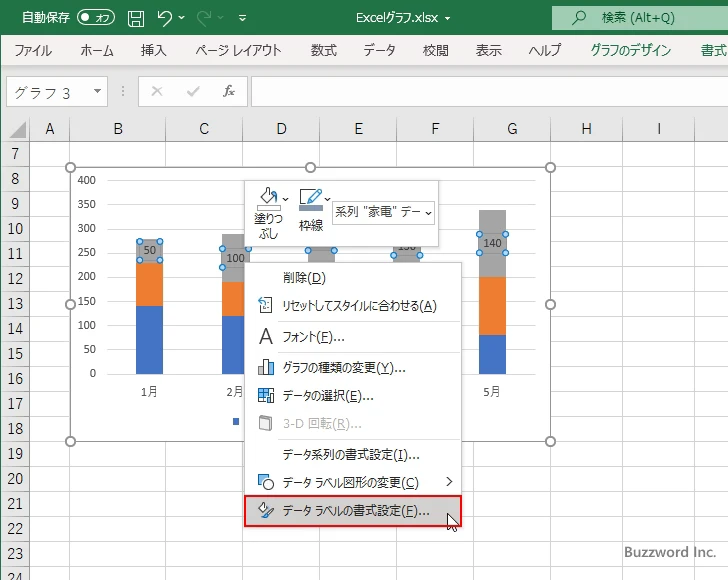728x580 pixels.
Task: Click the Name Box showing グラフ 3
Action: [50, 92]
